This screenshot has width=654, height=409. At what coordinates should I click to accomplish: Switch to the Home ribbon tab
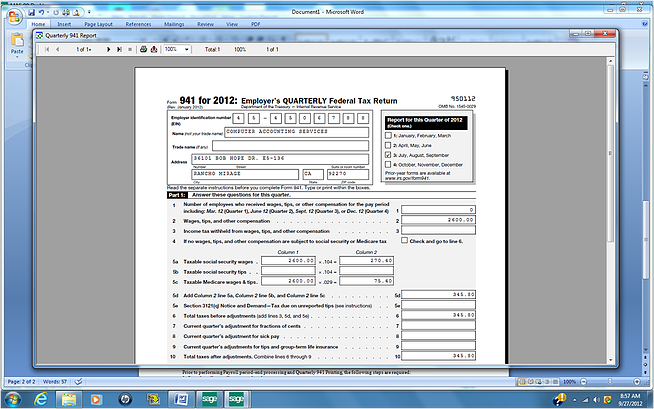tap(38, 24)
